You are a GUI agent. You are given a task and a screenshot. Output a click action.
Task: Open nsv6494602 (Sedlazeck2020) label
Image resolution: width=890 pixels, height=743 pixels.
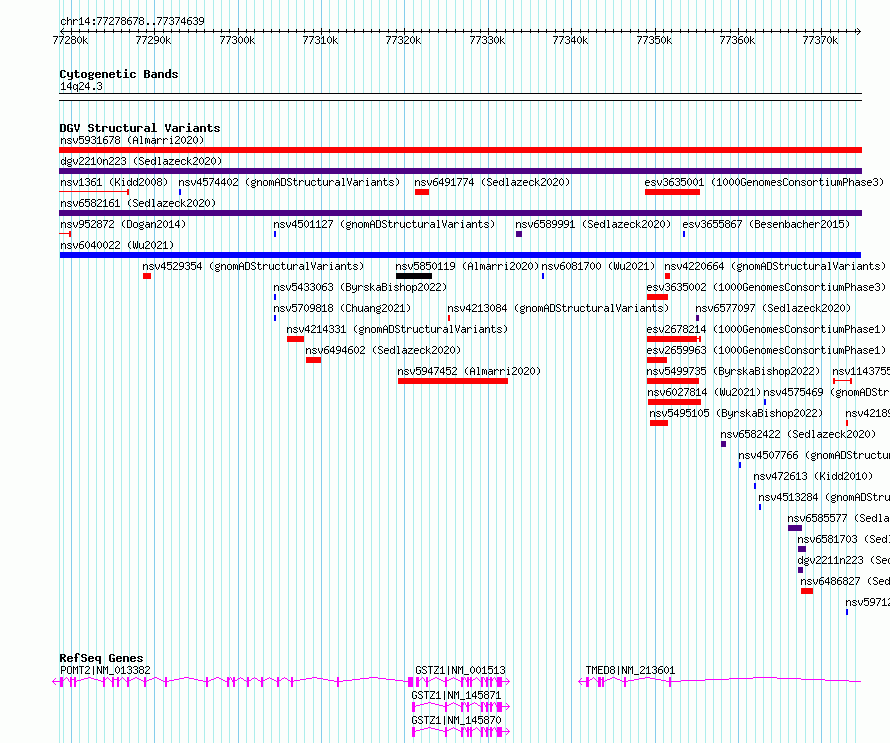pyautogui.click(x=383, y=350)
